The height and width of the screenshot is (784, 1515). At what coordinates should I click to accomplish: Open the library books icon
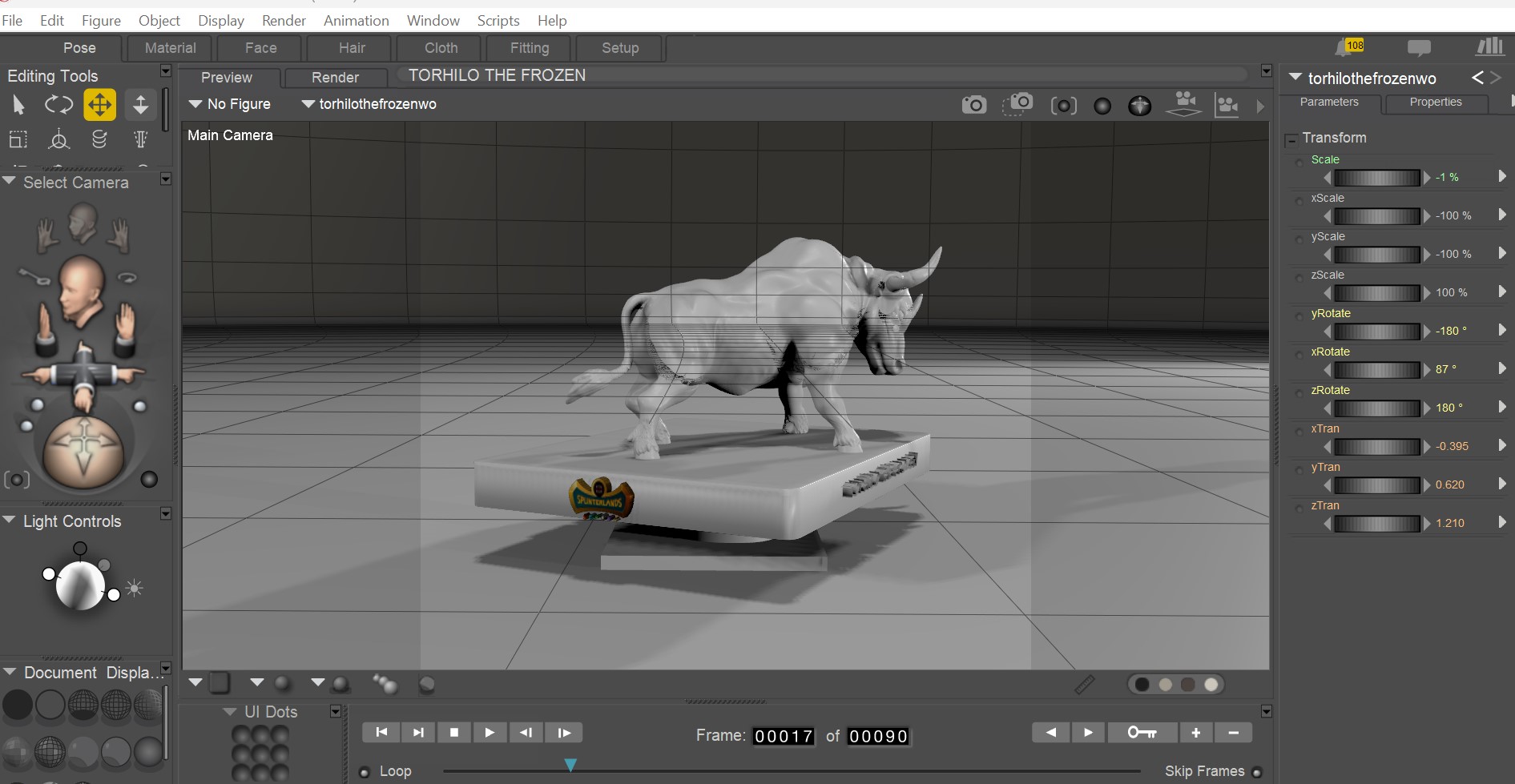[x=1489, y=47]
